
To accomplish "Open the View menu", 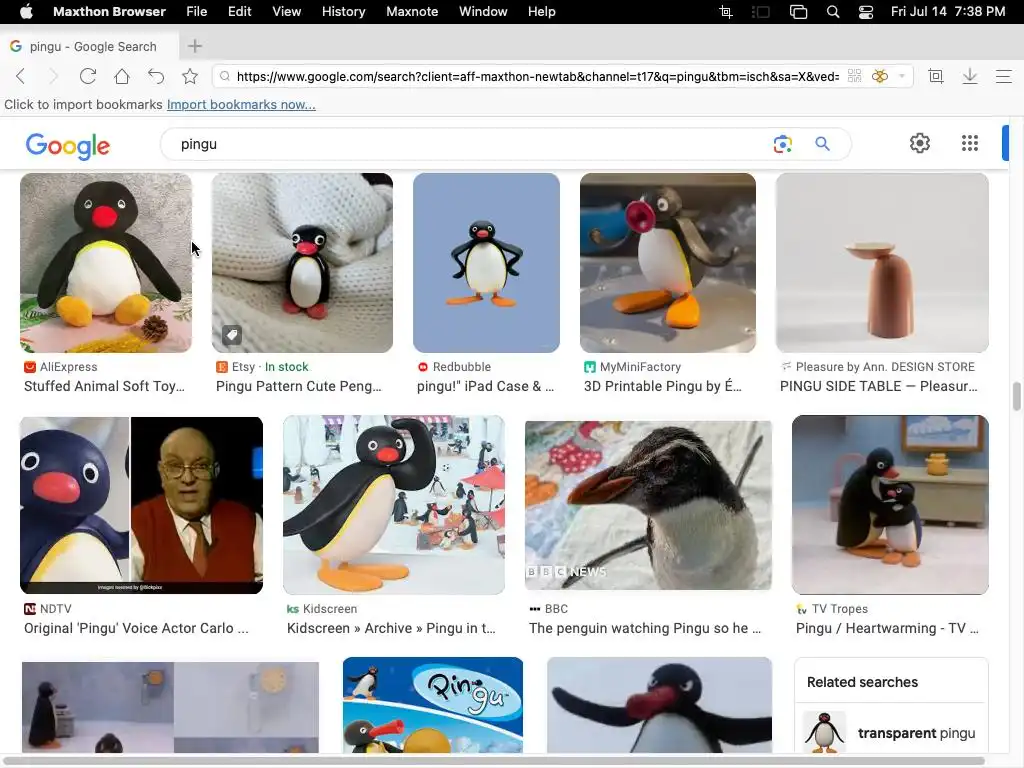I will 286,12.
